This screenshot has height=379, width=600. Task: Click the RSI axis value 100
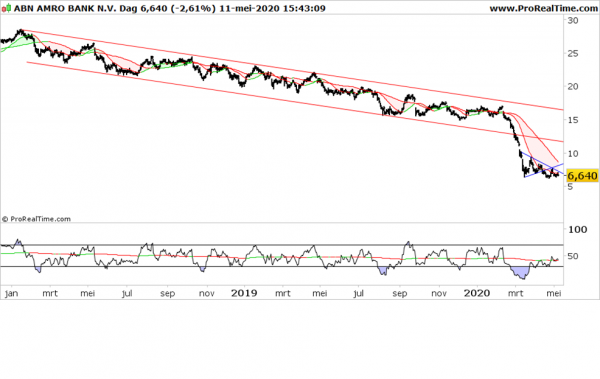pos(577,229)
